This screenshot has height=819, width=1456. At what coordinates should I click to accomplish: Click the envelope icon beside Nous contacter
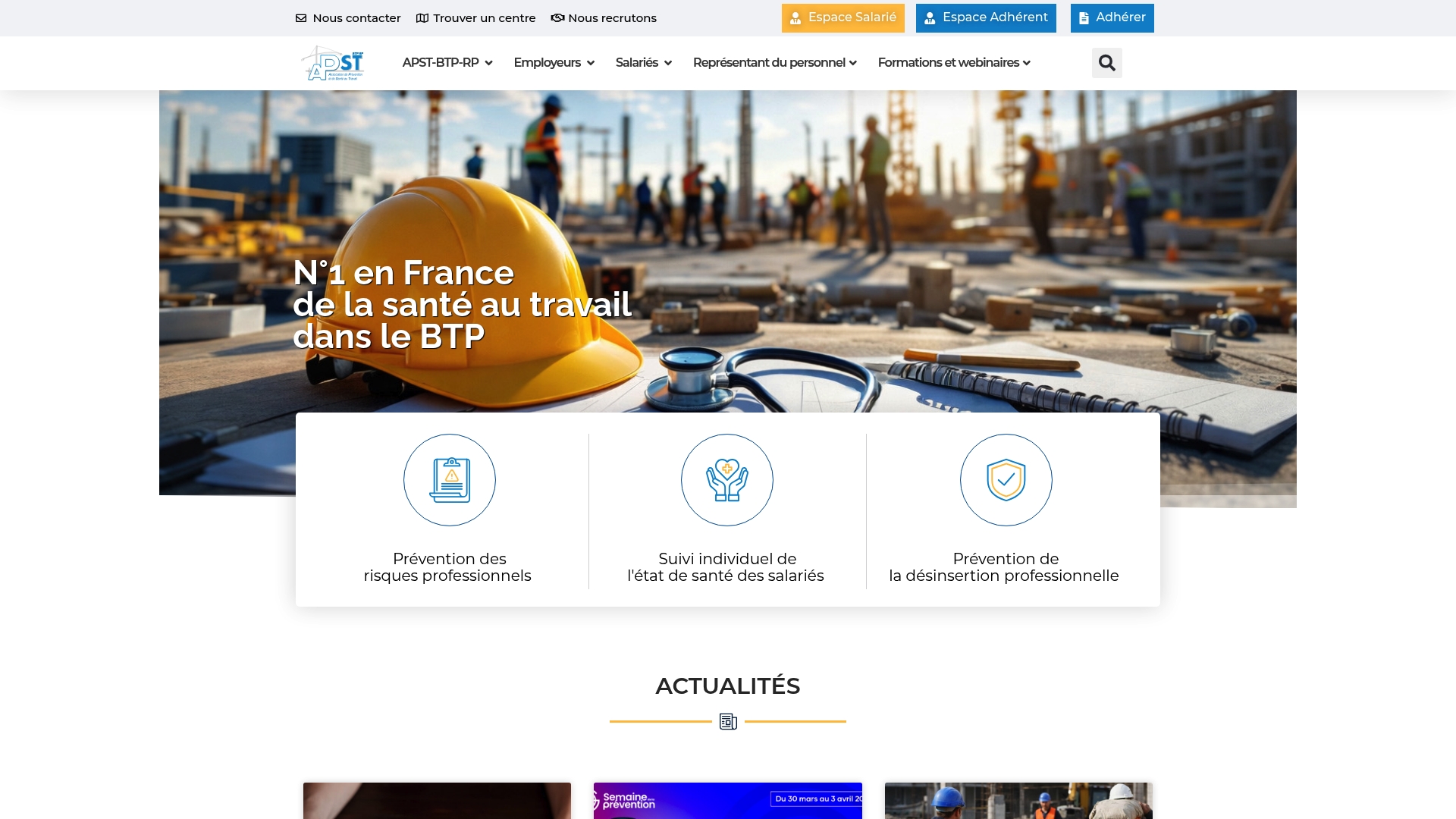(302, 17)
